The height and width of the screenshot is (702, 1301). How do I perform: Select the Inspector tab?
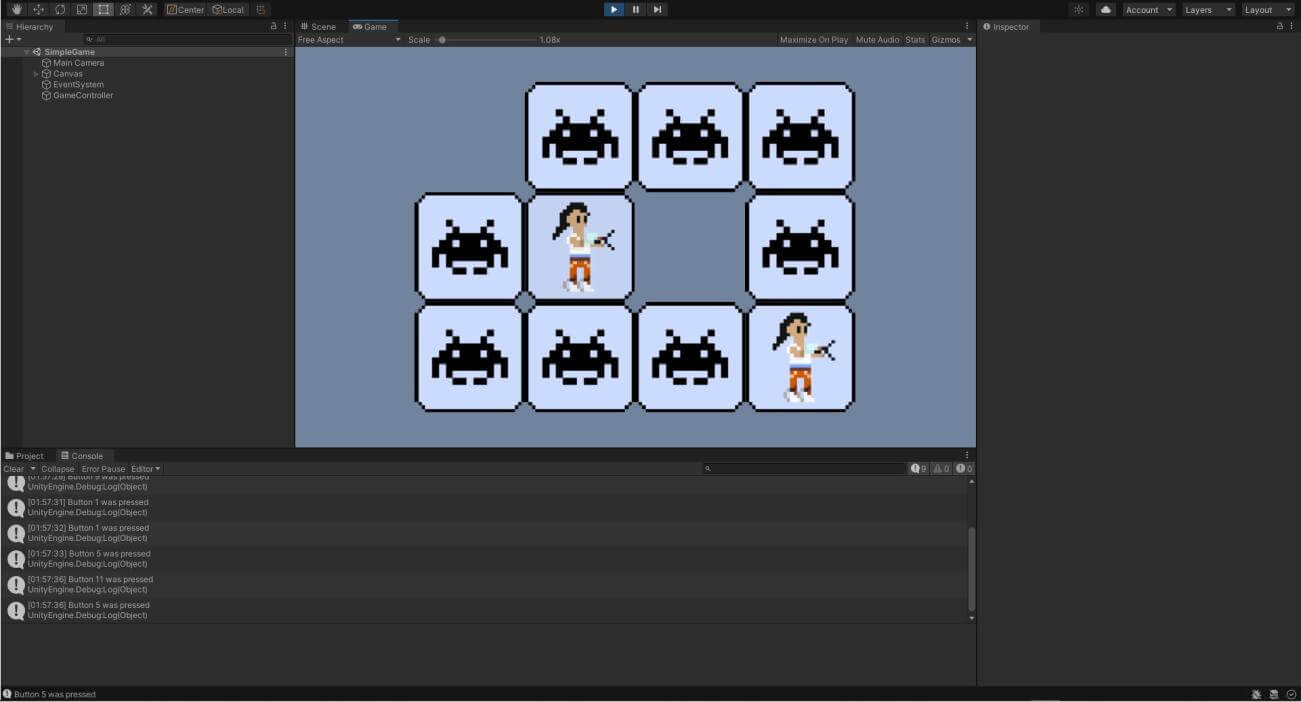point(1006,26)
